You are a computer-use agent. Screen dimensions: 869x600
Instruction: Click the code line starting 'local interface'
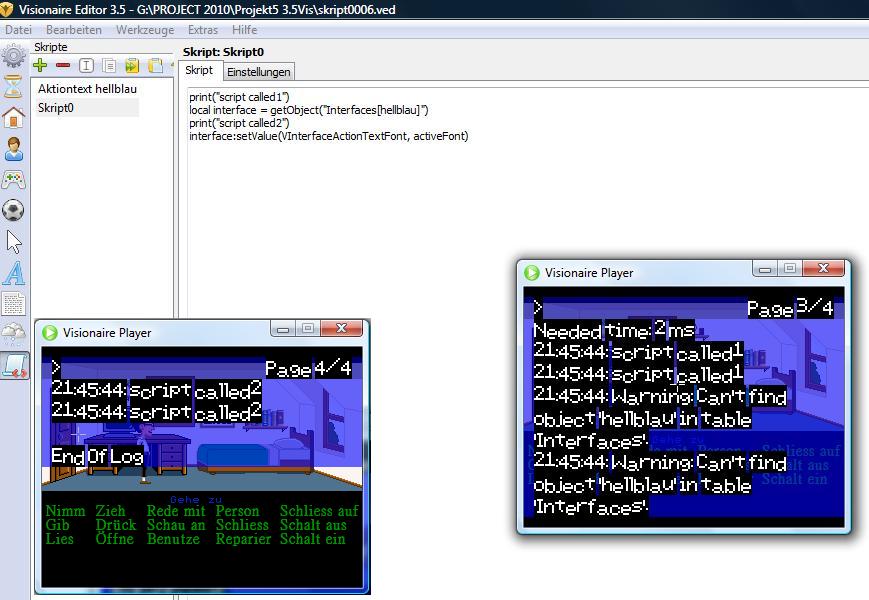point(309,110)
